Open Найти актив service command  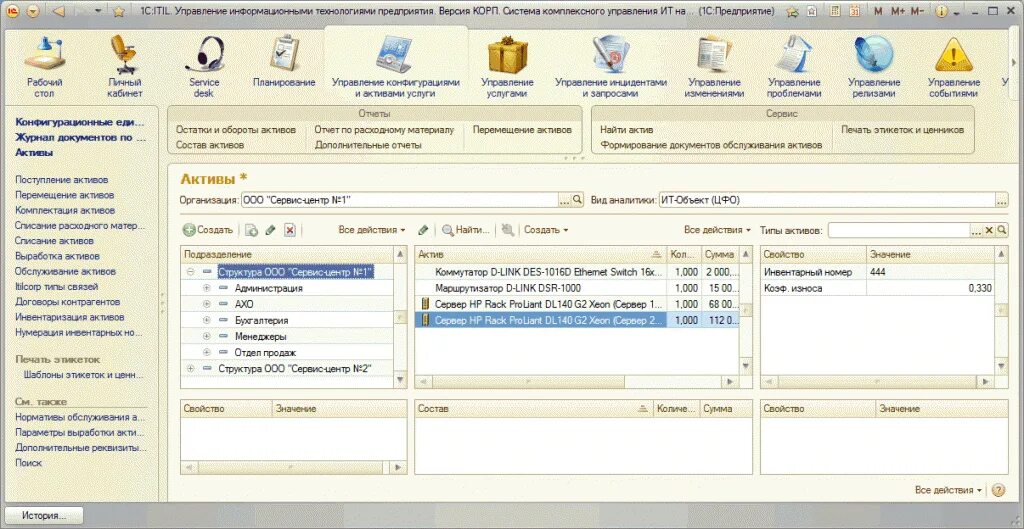tap(627, 130)
